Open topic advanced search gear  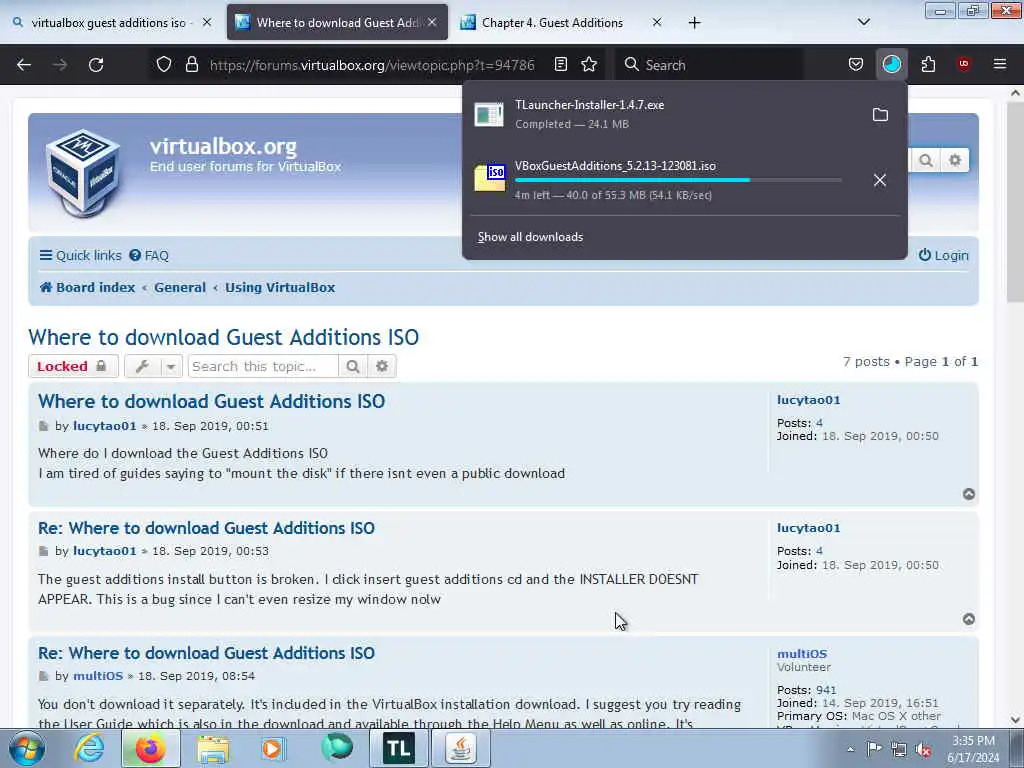(382, 366)
